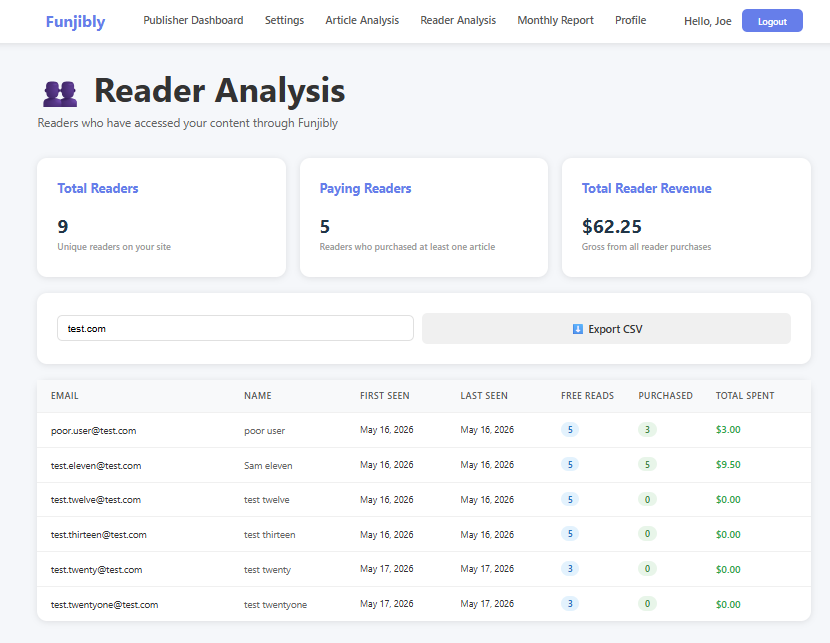This screenshot has height=643, width=830.
Task: Click the TOTAL SPENT column header
Action: (745, 395)
